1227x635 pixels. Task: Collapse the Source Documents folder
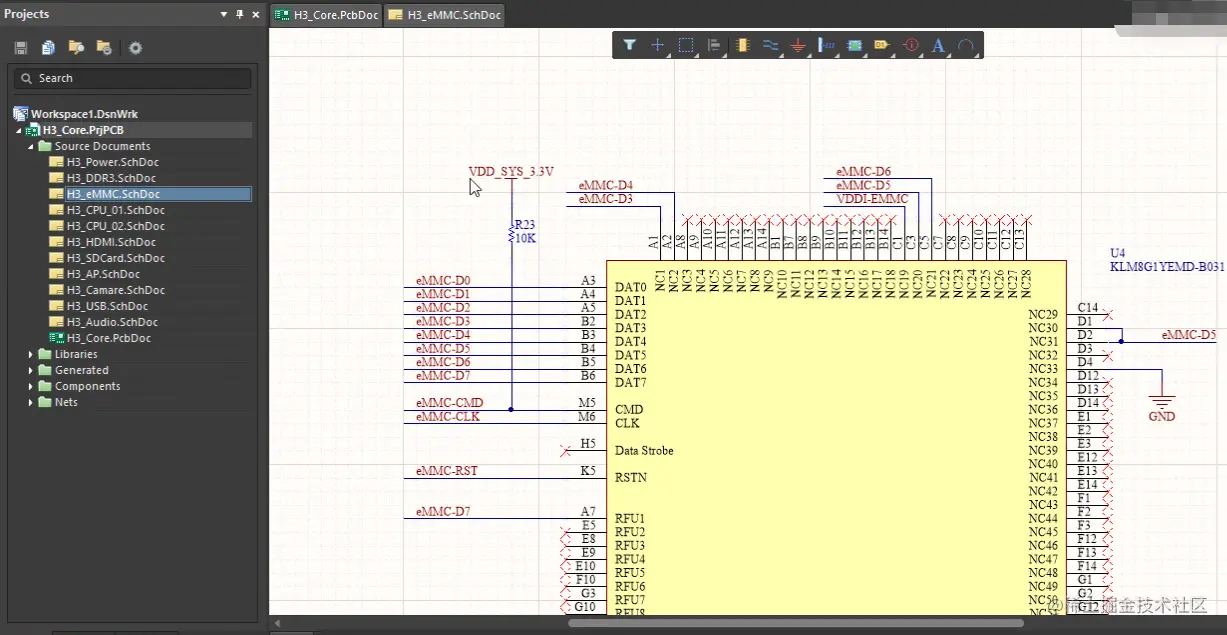[x=31, y=146]
